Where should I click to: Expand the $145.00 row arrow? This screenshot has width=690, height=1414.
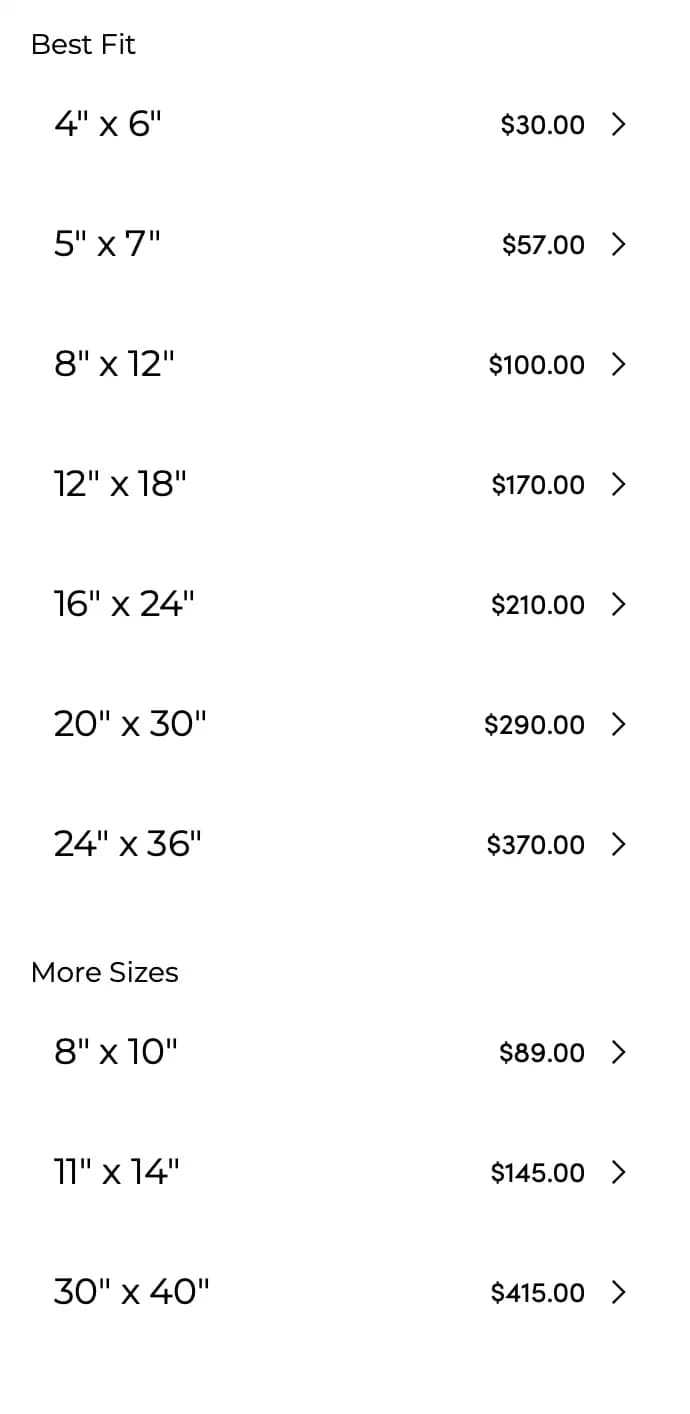[618, 1172]
